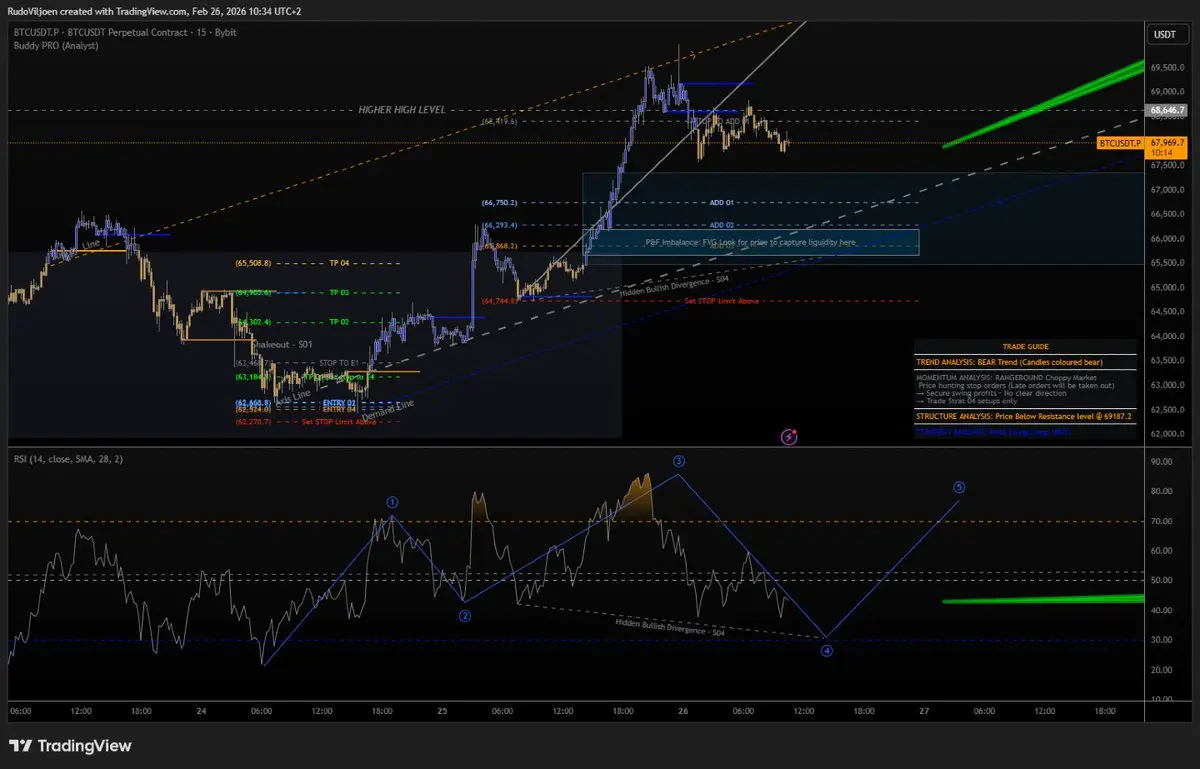The height and width of the screenshot is (769, 1200).
Task: Click the TP 02 target label
Action: tap(341, 322)
